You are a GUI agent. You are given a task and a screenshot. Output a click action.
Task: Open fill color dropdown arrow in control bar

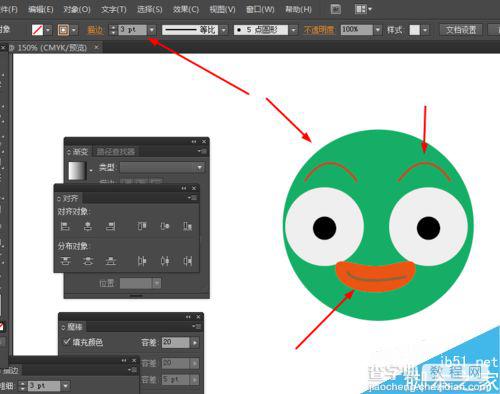[48, 30]
